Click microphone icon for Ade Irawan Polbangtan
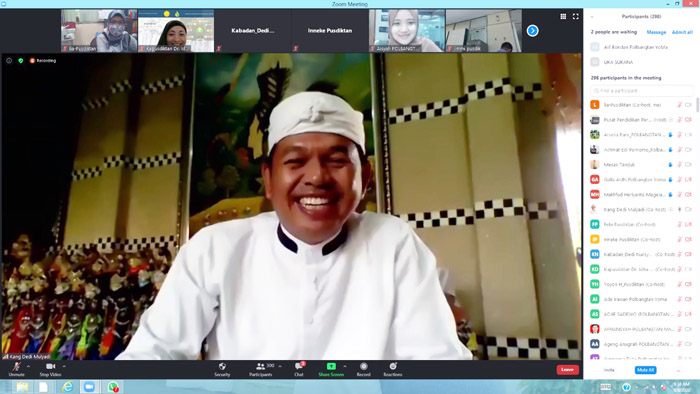 tap(679, 299)
